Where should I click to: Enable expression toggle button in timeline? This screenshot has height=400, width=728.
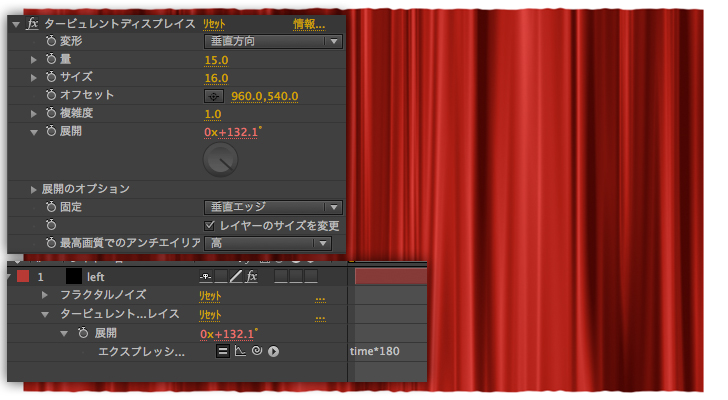(223, 351)
